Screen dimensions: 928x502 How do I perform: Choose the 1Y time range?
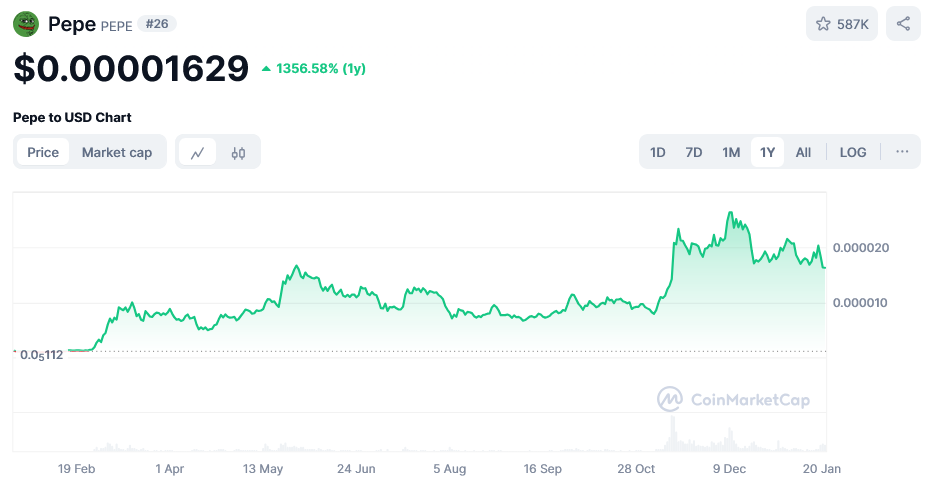point(767,152)
